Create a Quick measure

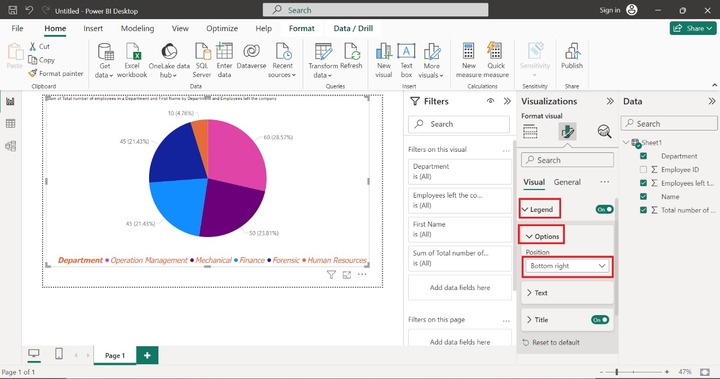click(496, 60)
